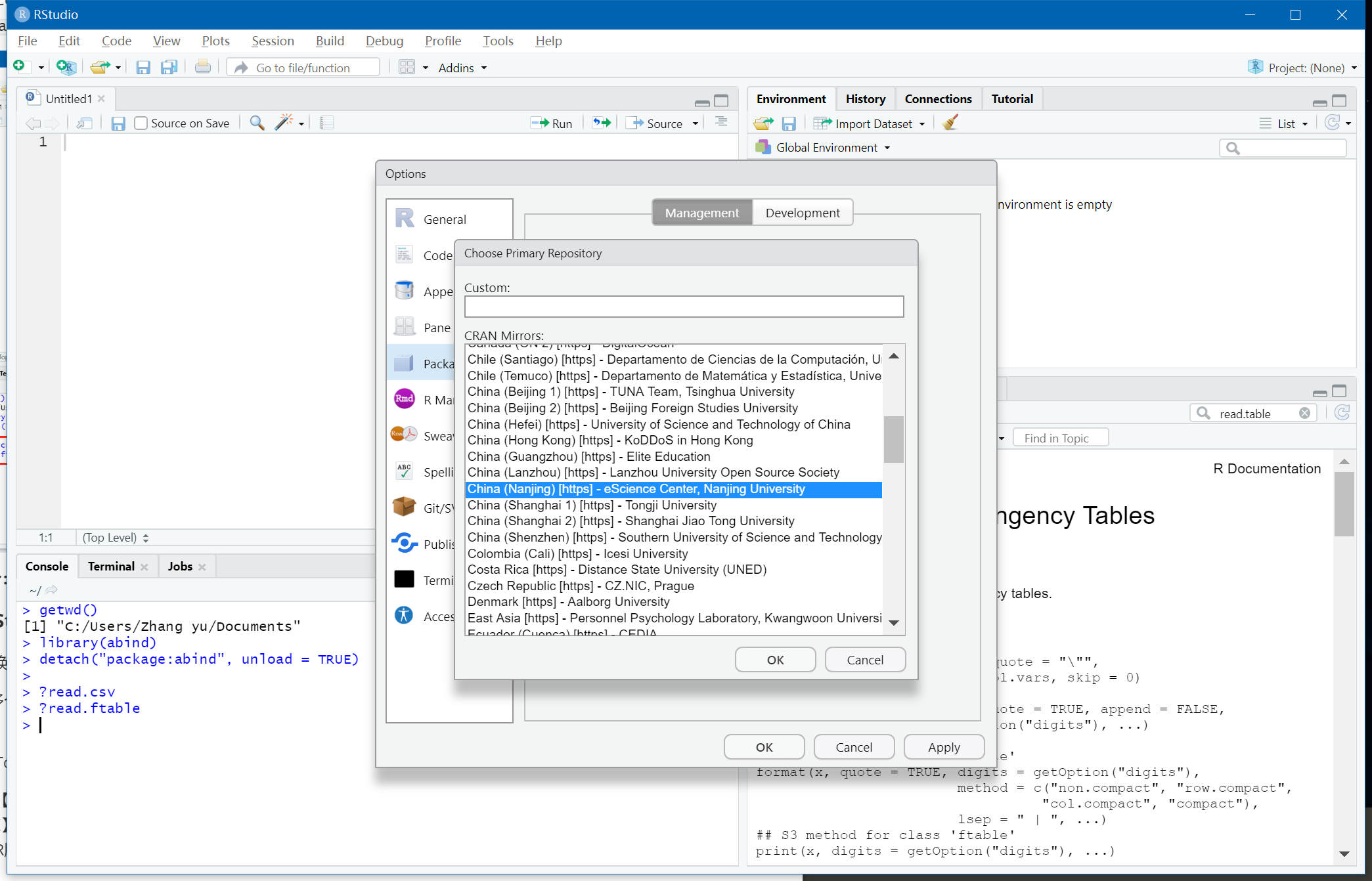The width and height of the screenshot is (1372, 881).
Task: Close the Untitled1 editor tab
Action: [x=101, y=98]
